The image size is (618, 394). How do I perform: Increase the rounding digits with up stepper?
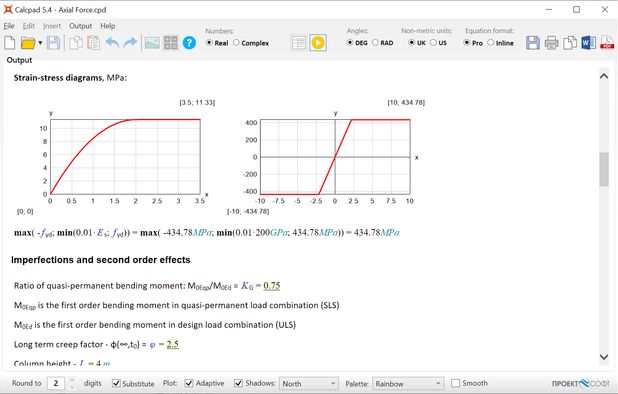tap(72, 380)
